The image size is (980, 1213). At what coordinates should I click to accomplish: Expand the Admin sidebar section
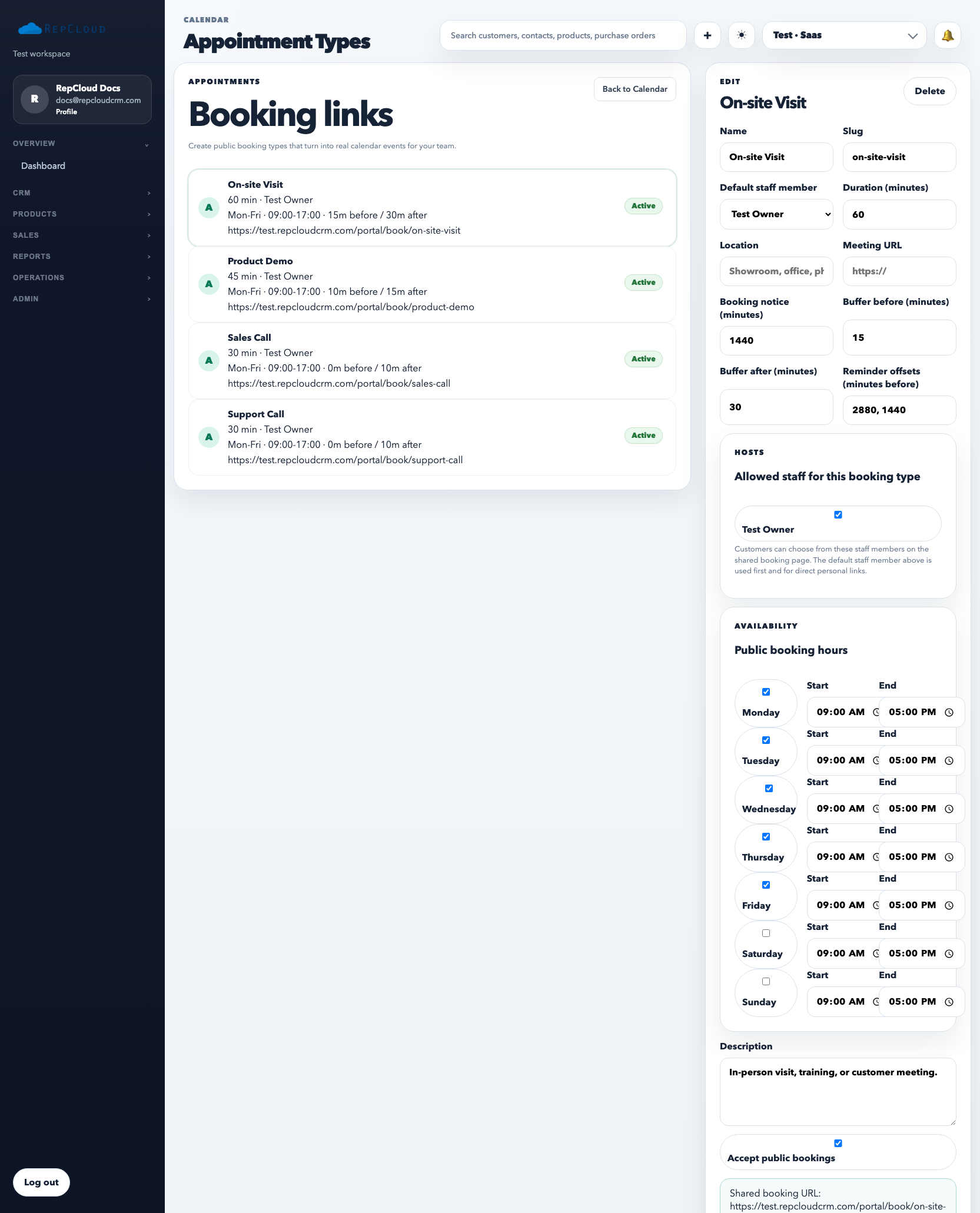[x=82, y=299]
